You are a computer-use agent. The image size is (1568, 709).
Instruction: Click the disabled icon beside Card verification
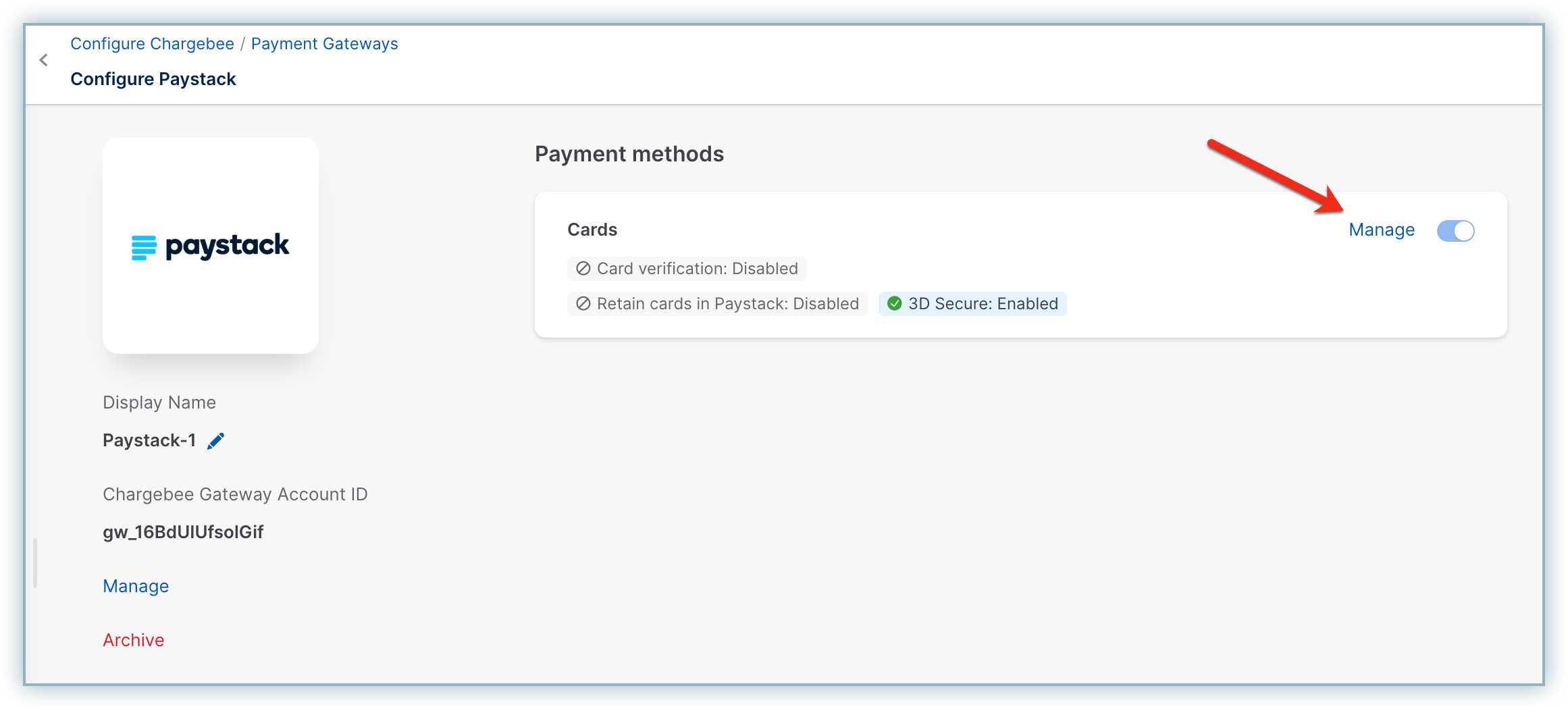tap(583, 269)
